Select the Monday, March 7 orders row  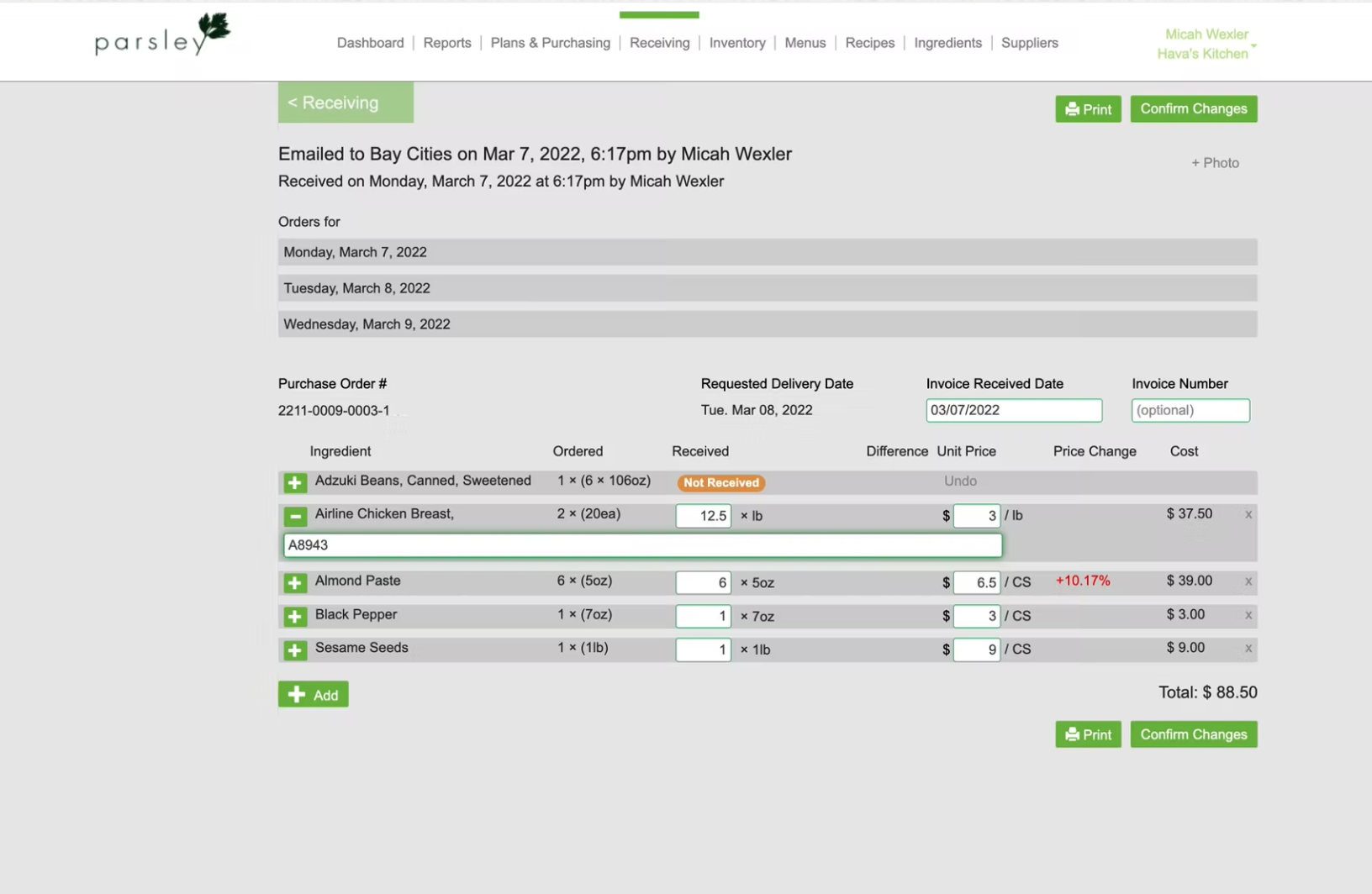[x=766, y=251]
